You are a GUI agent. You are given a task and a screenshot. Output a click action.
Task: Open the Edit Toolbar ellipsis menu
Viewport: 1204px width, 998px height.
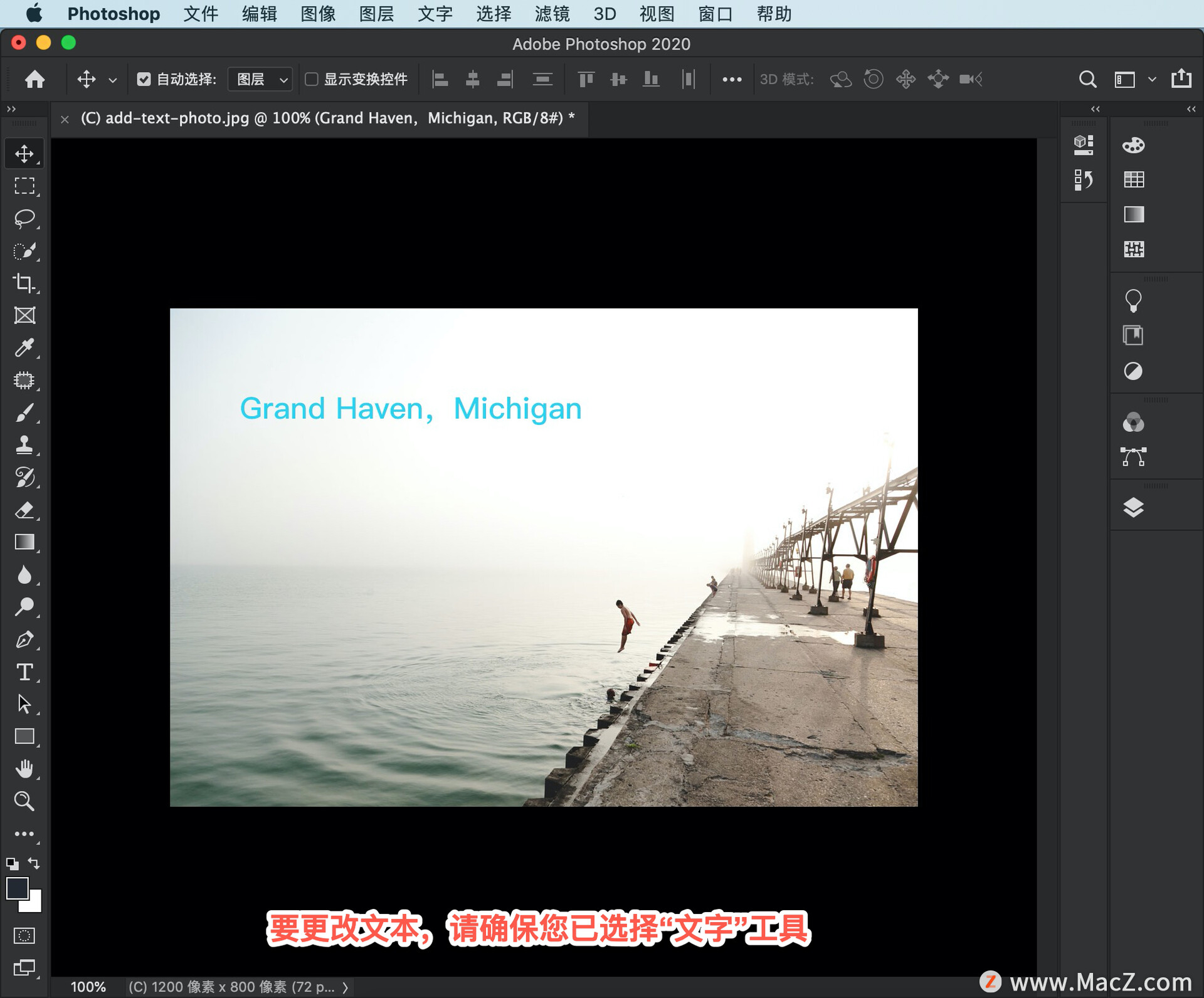click(x=24, y=834)
